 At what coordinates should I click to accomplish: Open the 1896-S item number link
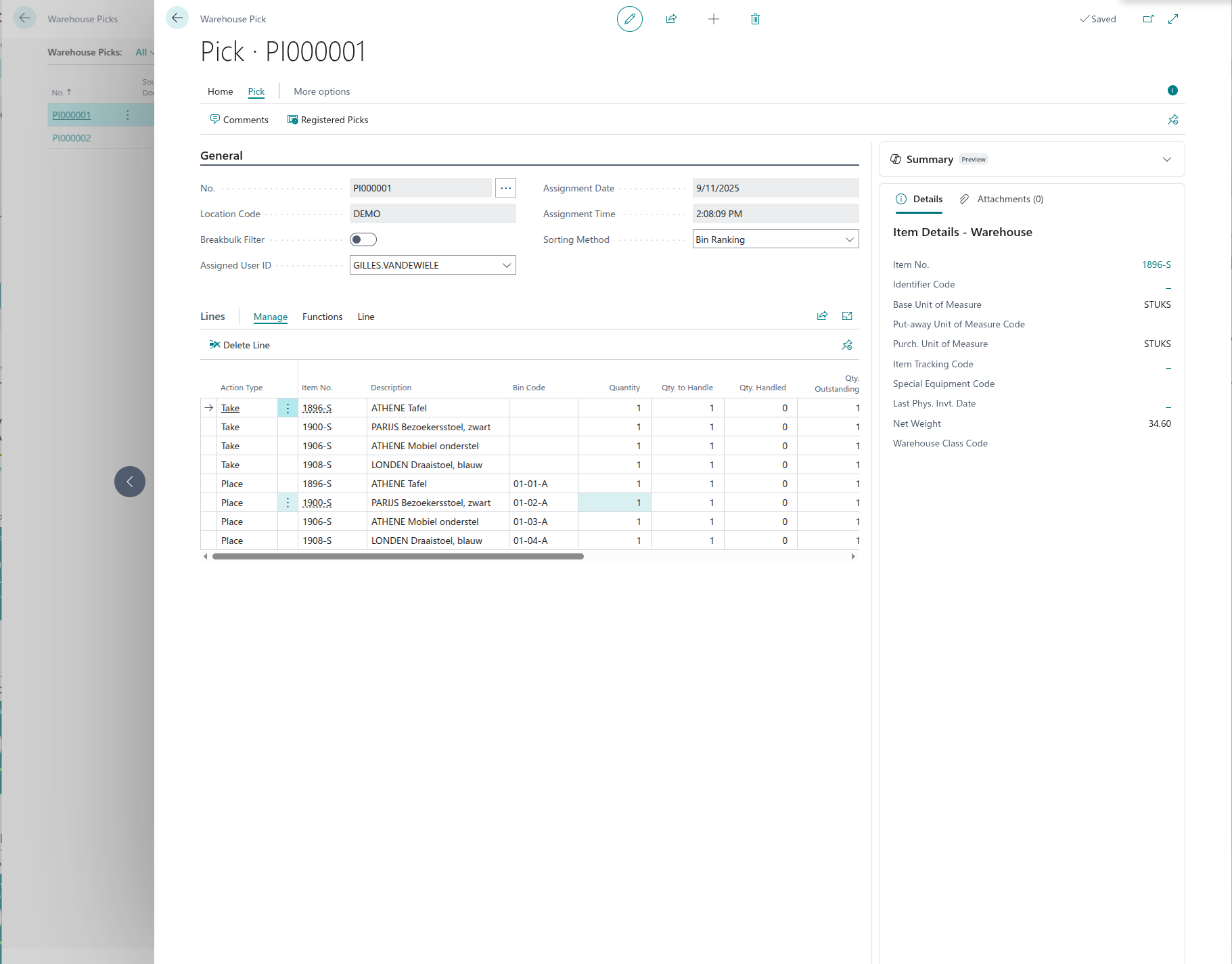point(1156,265)
